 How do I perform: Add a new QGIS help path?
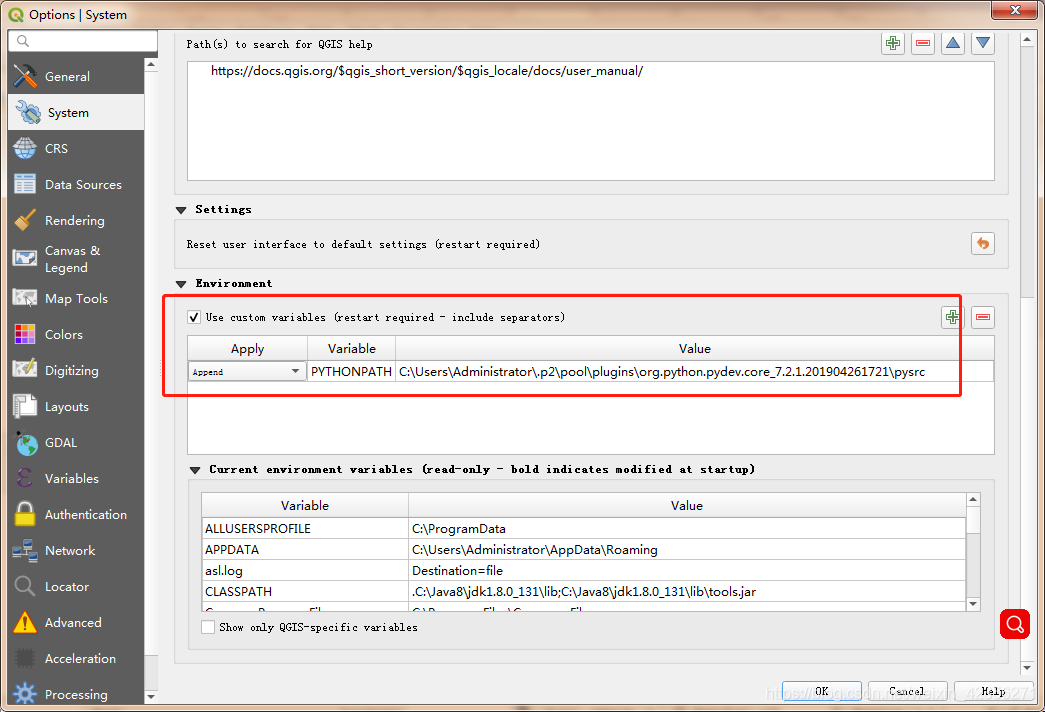(x=893, y=43)
